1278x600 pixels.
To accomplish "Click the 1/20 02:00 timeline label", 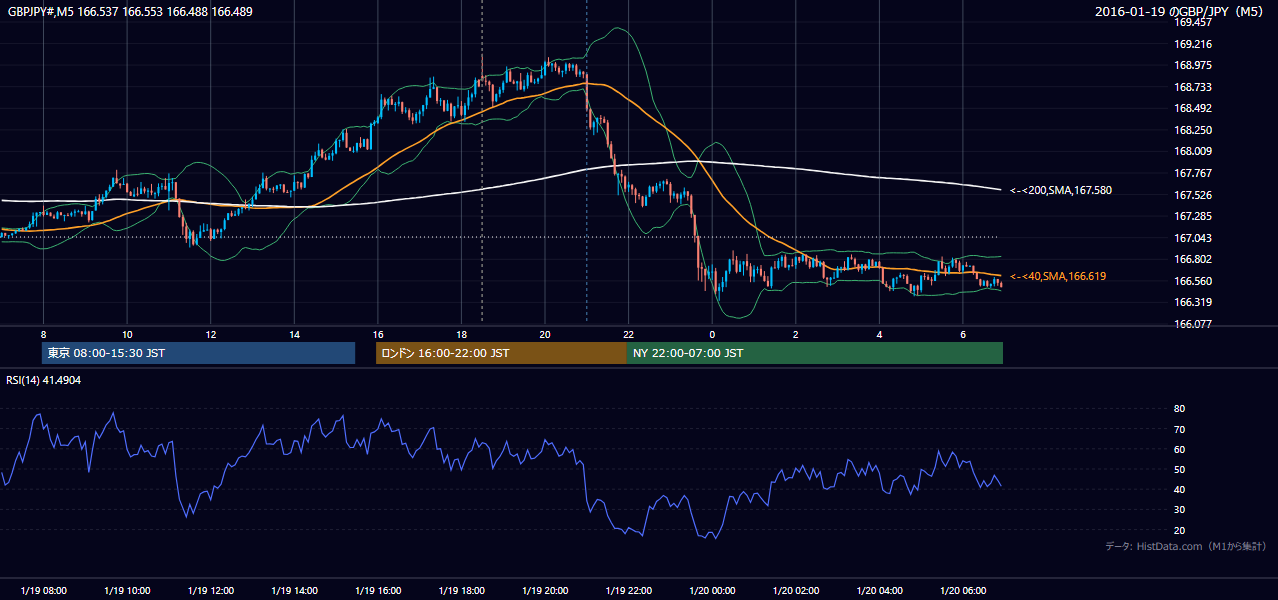I will [x=797, y=591].
